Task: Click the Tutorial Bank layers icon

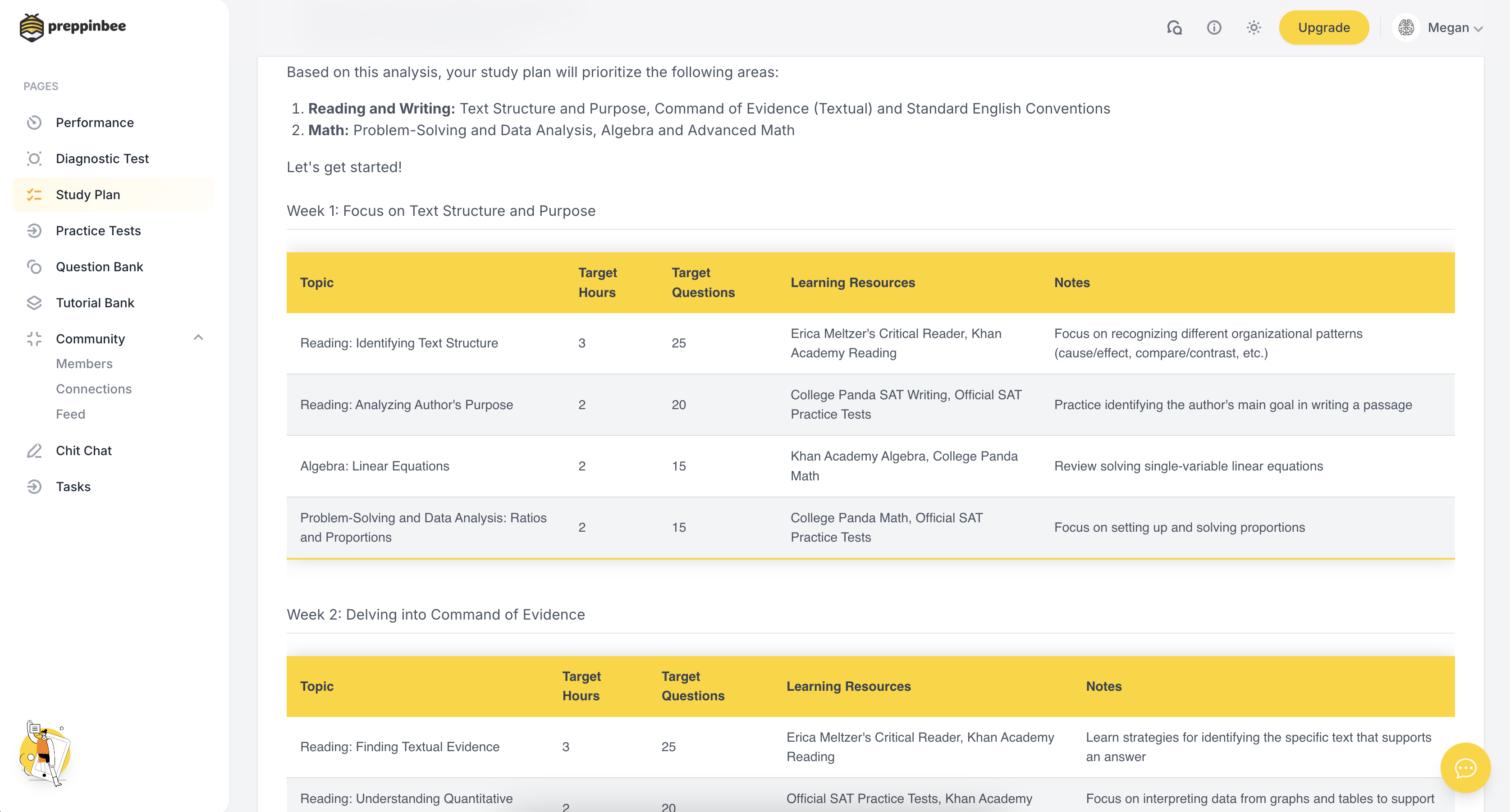Action: 34,303
